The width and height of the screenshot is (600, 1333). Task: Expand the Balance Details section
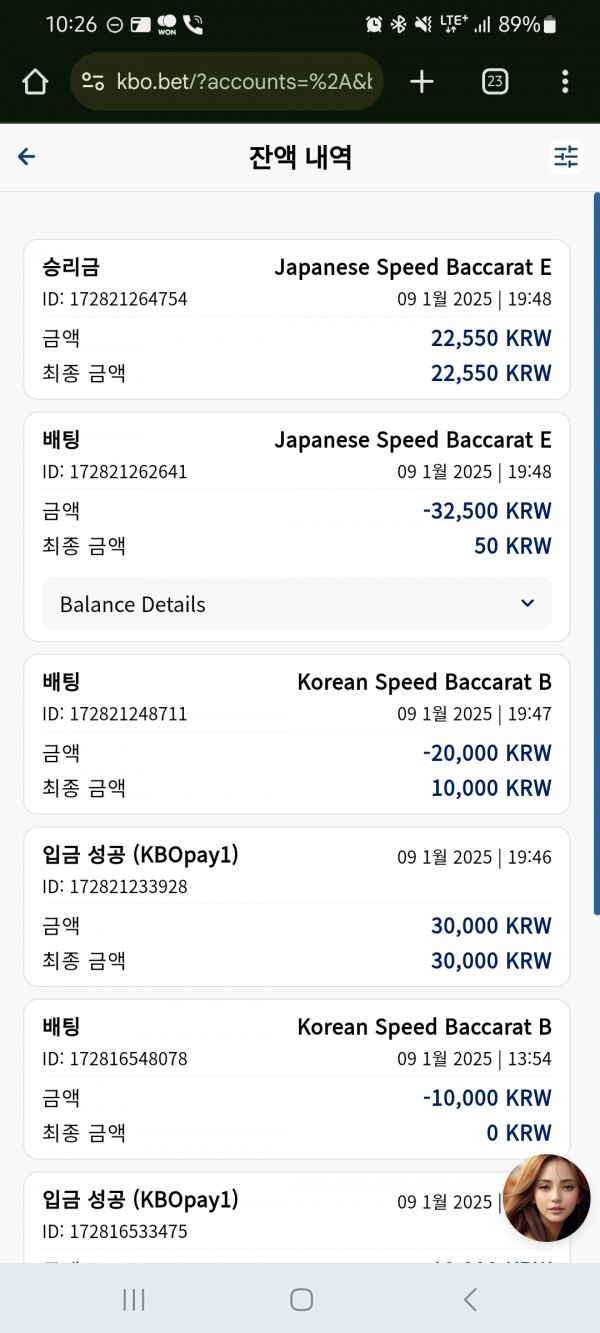click(297, 604)
